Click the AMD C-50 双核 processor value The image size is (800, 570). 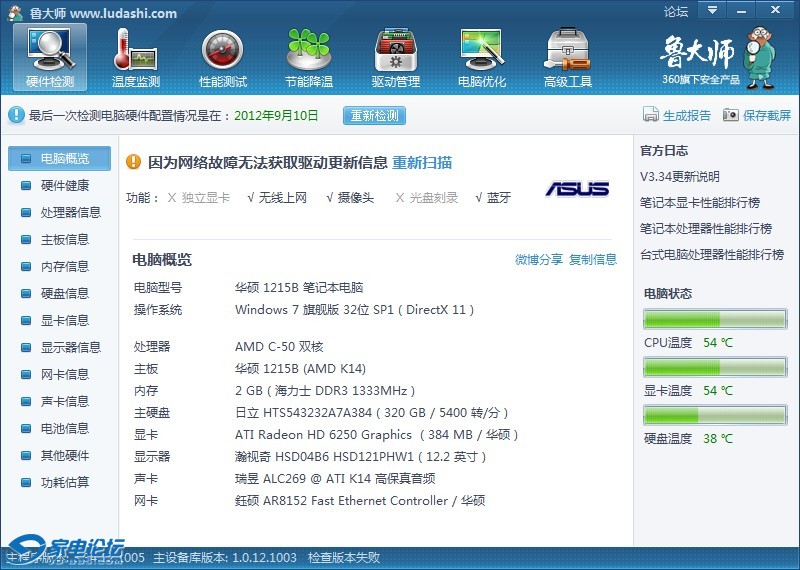279,347
